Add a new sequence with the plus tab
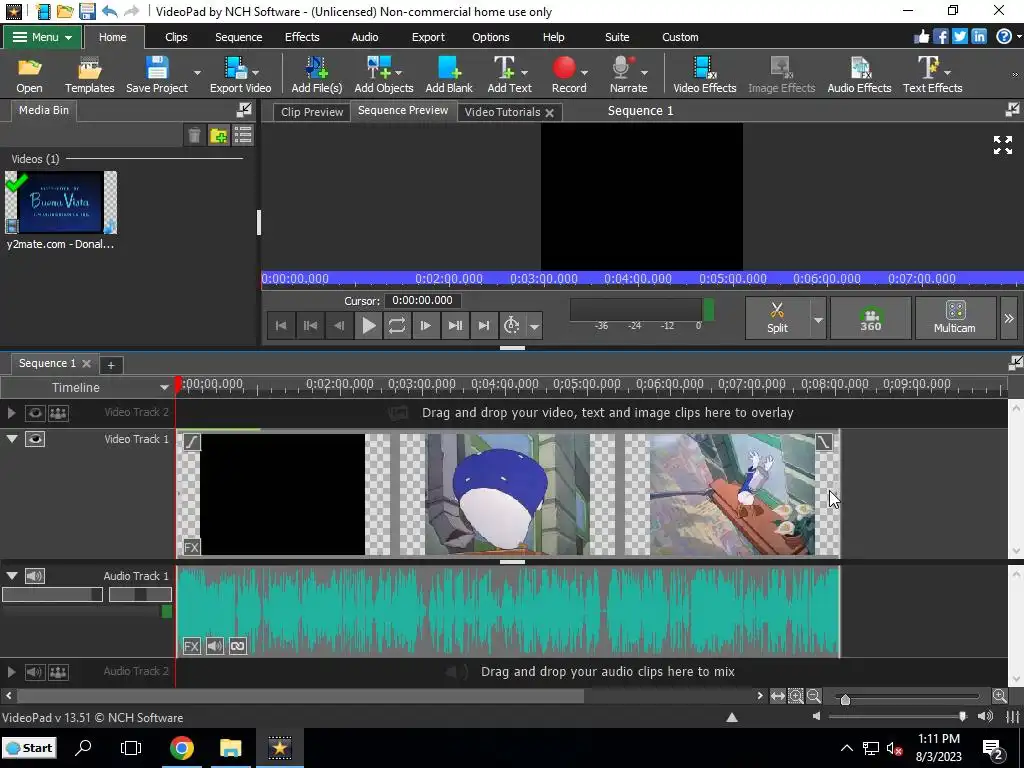This screenshot has height=768, width=1024. (x=110, y=365)
